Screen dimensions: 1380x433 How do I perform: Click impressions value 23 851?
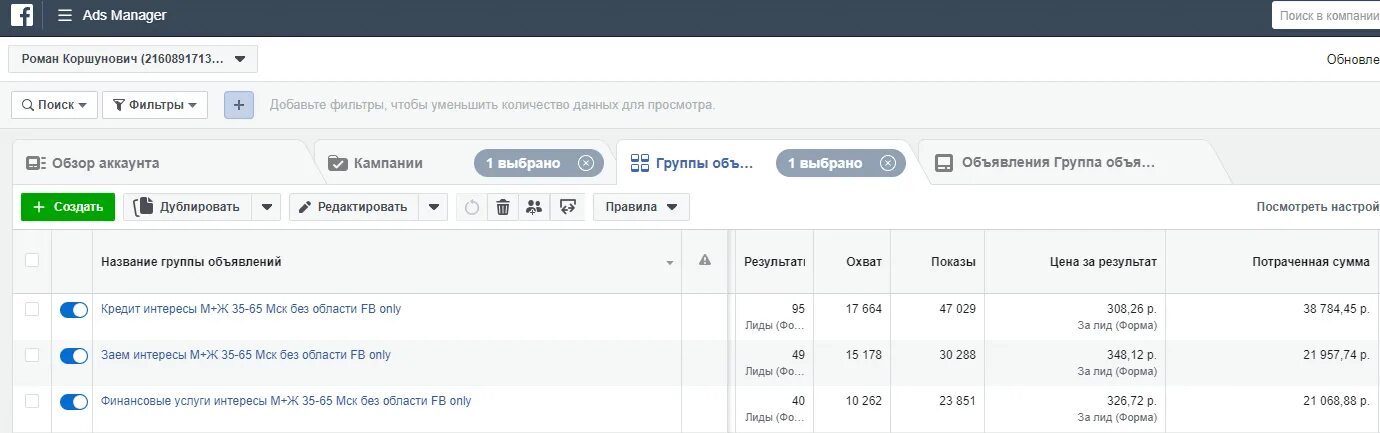[x=957, y=401]
